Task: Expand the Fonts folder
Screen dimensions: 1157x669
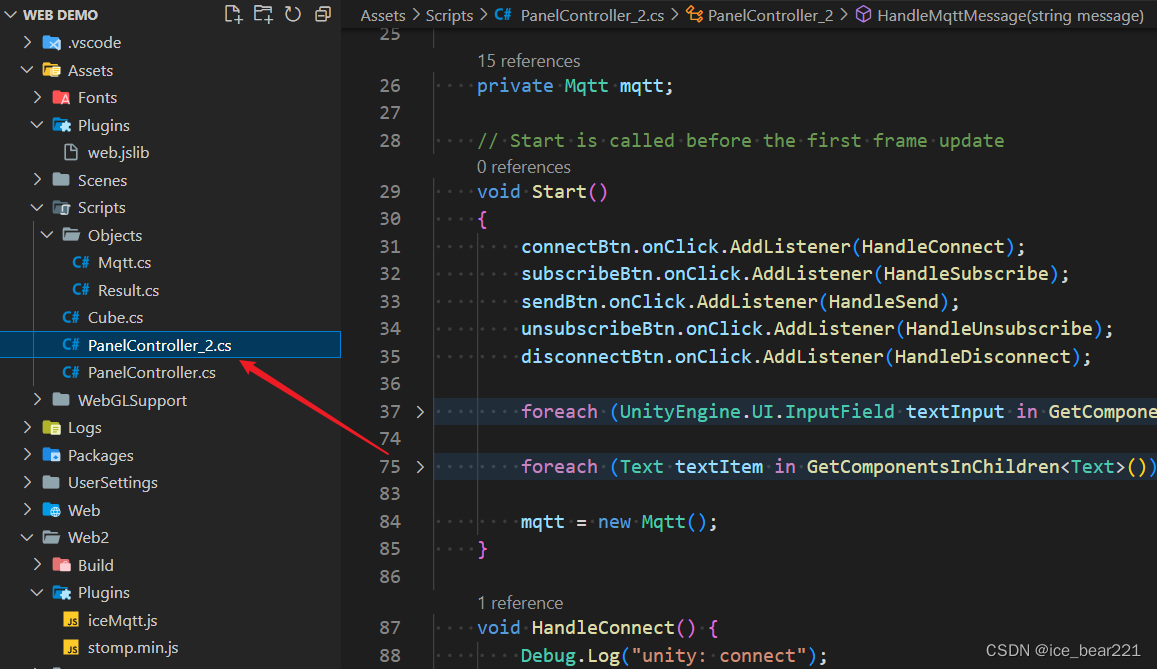Action: pos(38,97)
